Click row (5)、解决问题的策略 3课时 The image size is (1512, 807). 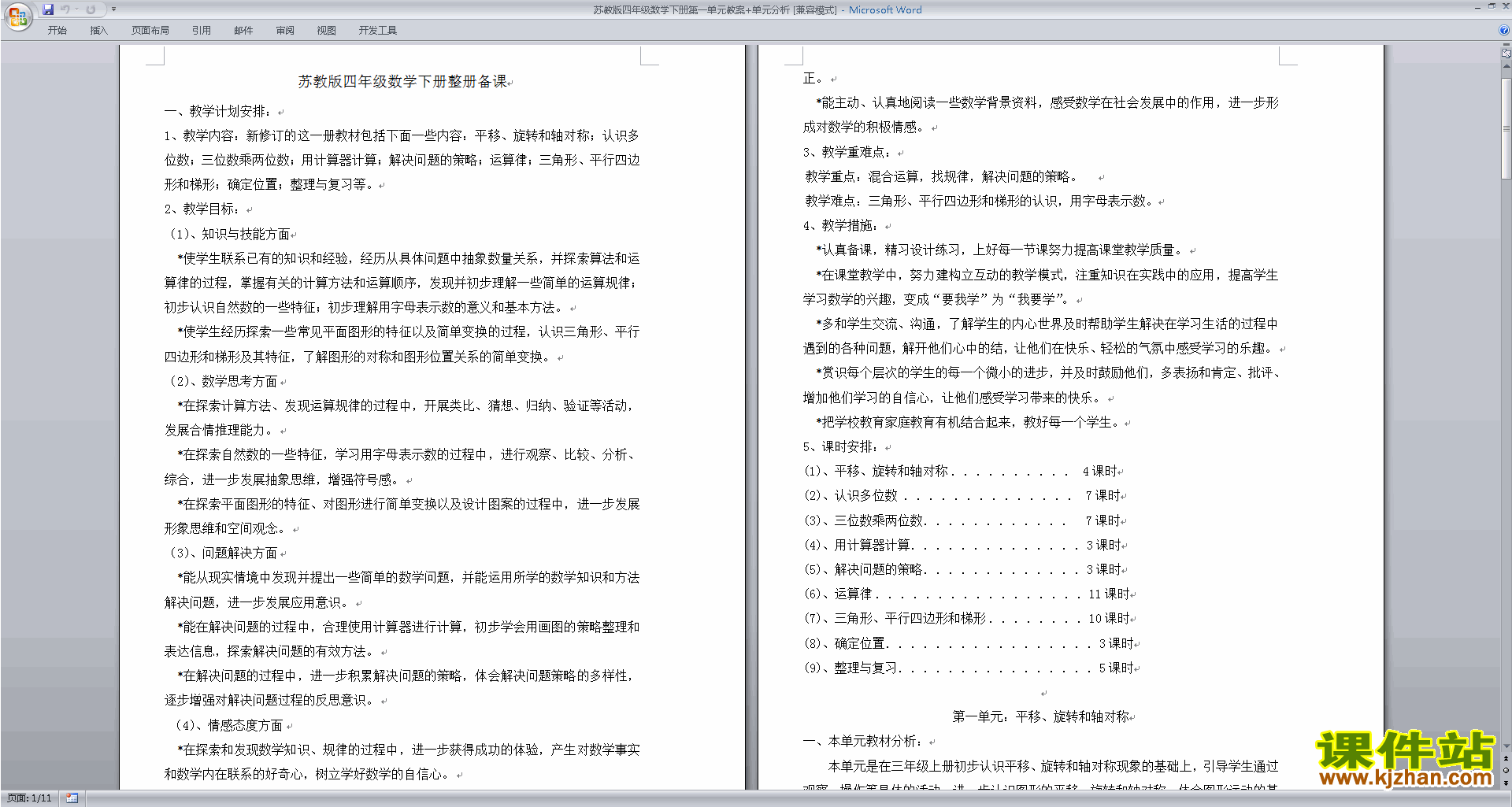[x=963, y=569]
